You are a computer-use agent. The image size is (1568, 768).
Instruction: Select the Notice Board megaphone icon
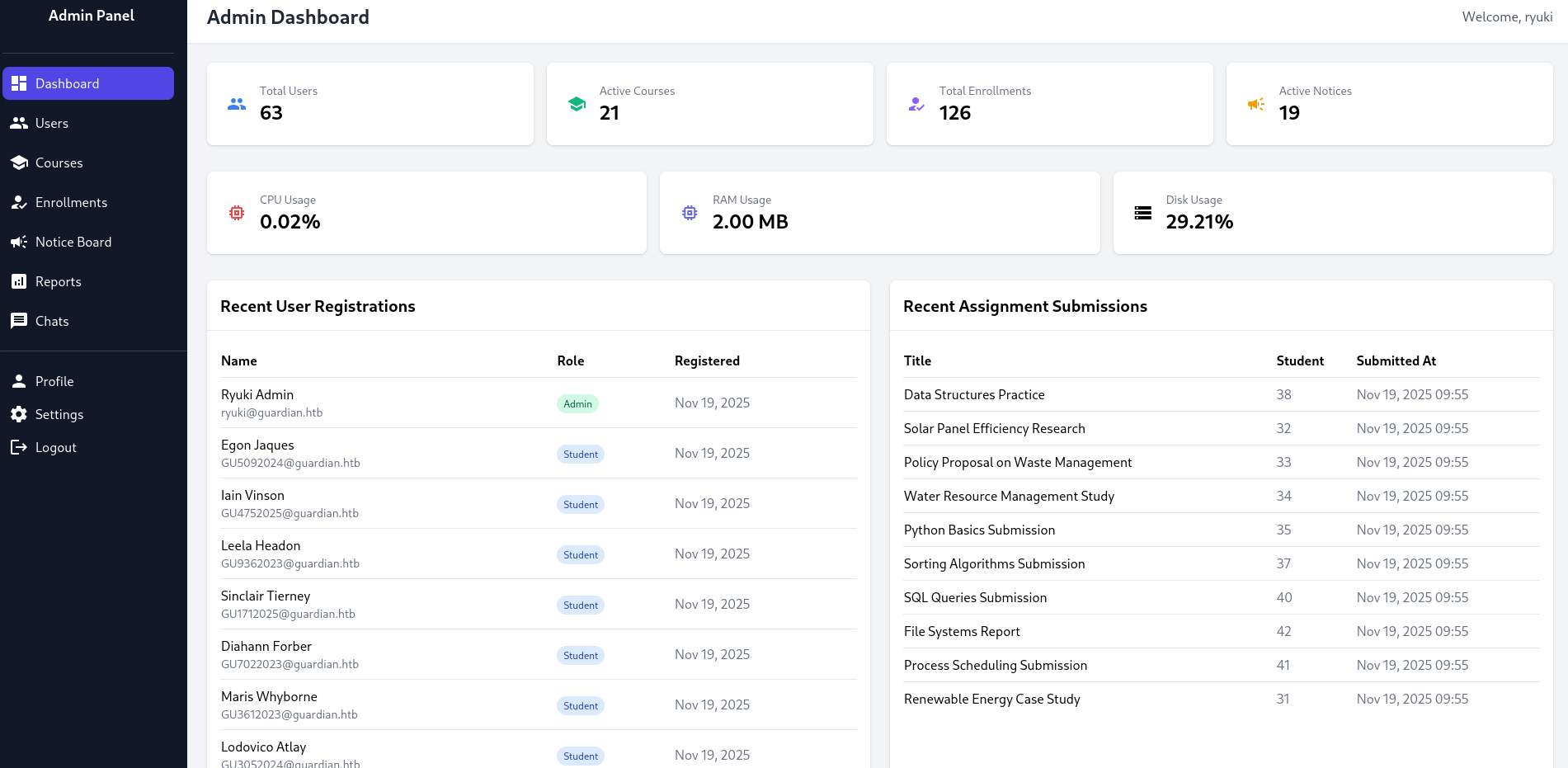point(19,241)
